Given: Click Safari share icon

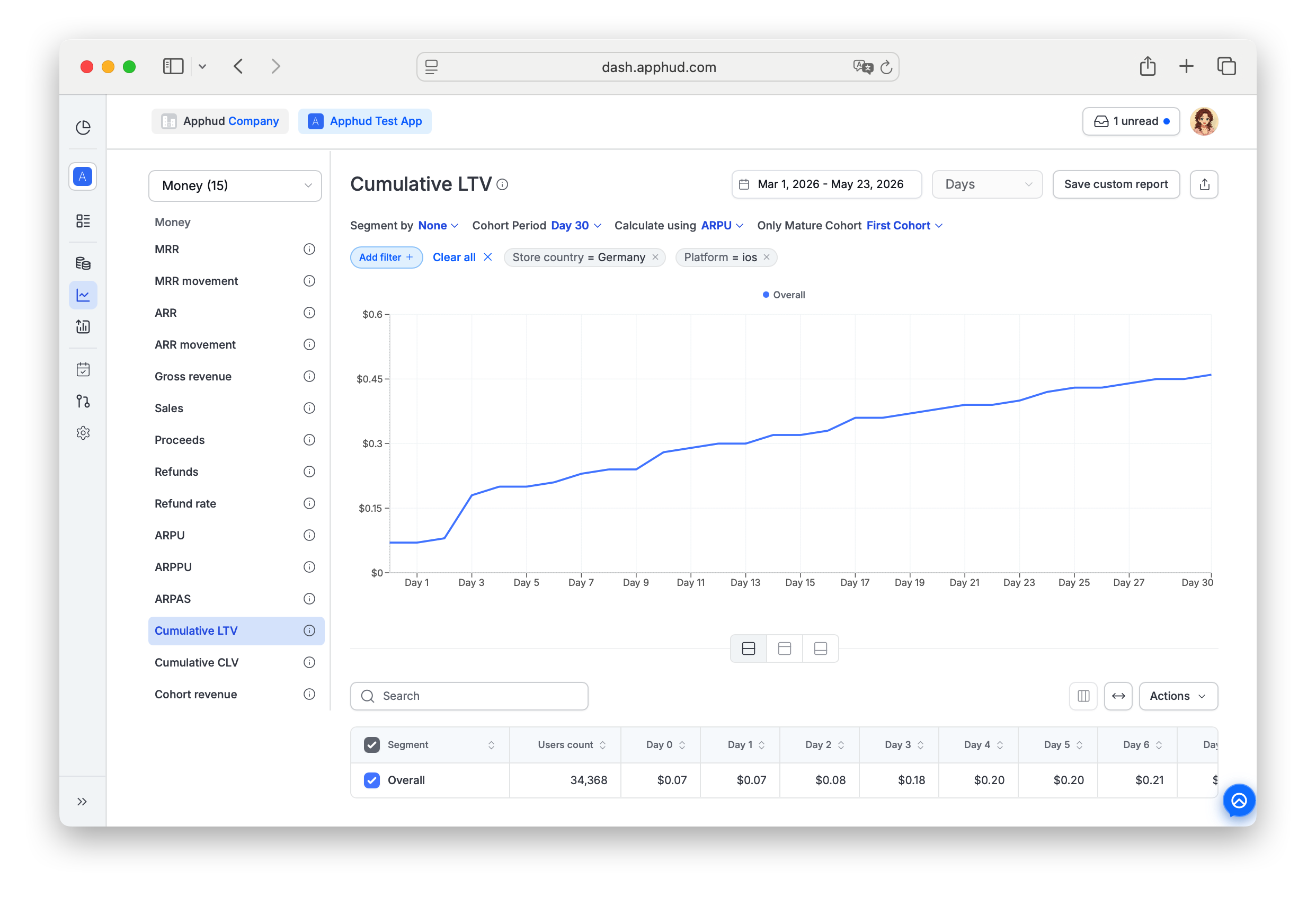Looking at the screenshot, I should [1148, 66].
